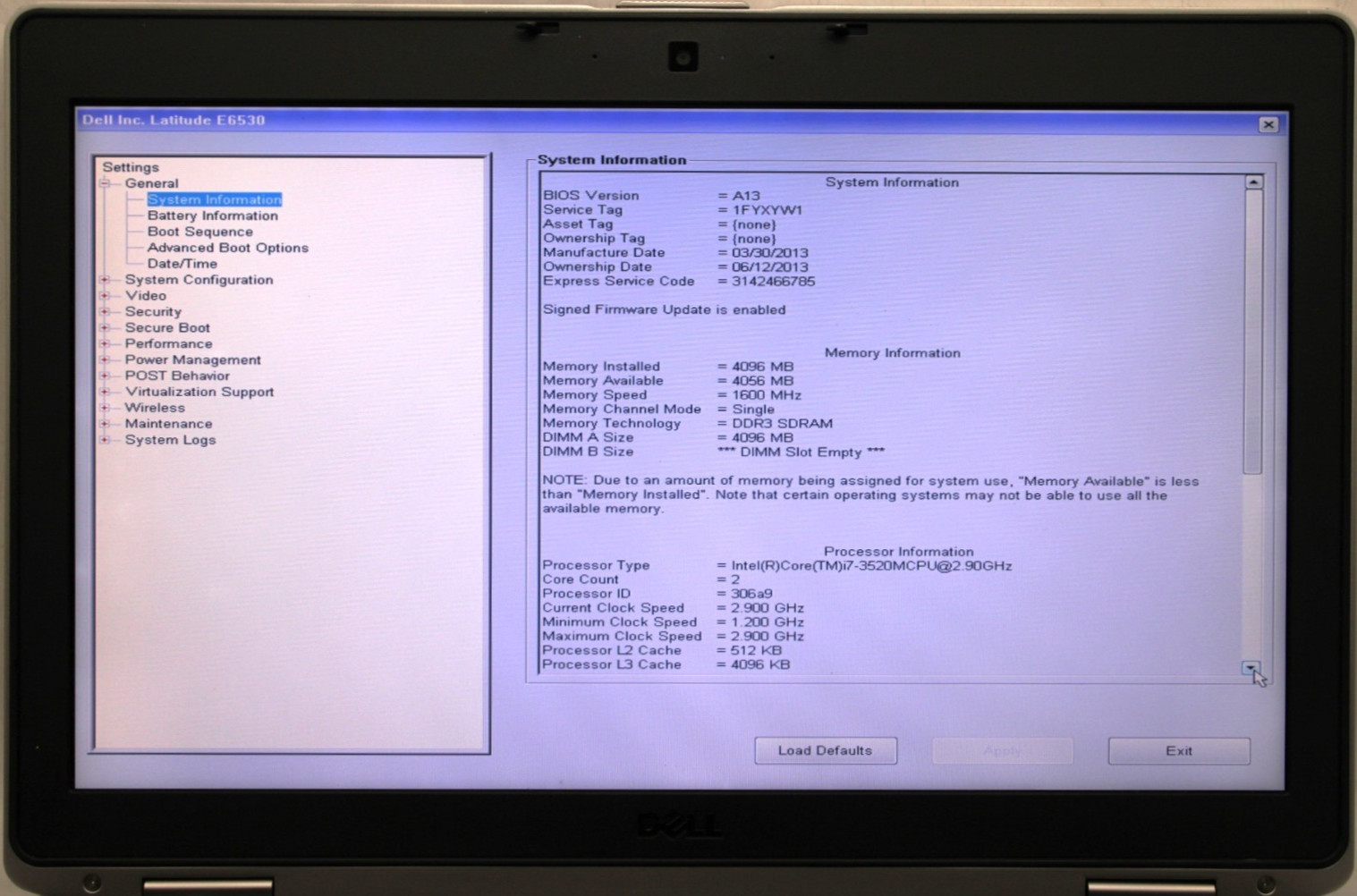The image size is (1357, 896).
Task: Click the Memory Installed 4096 MB value
Action: pyautogui.click(x=763, y=367)
